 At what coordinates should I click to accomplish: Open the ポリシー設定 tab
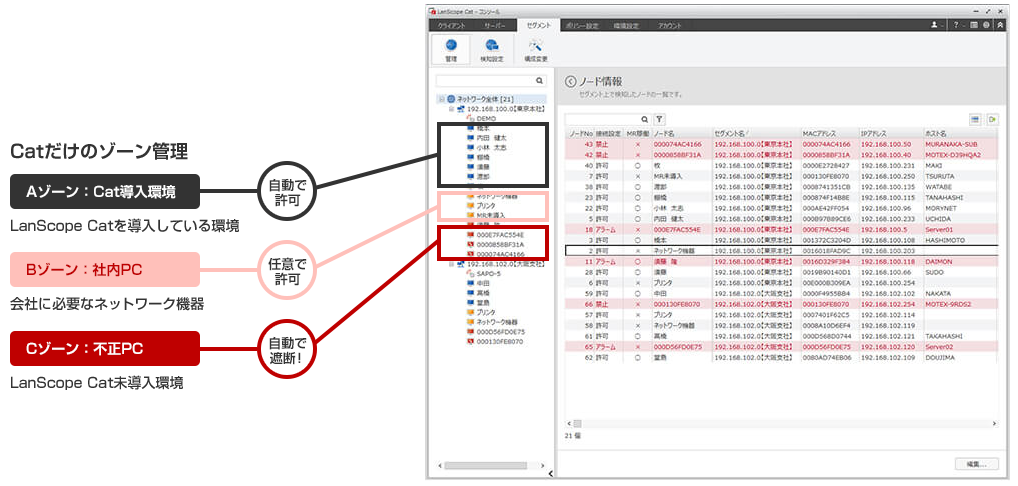(x=582, y=25)
